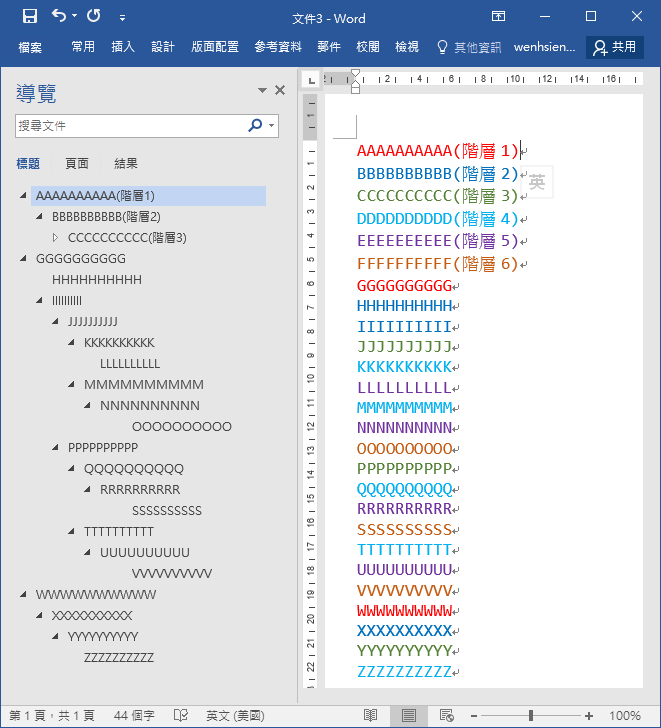Click the zoom slider handle
Screen dimensions: 661x728
point(531,715)
